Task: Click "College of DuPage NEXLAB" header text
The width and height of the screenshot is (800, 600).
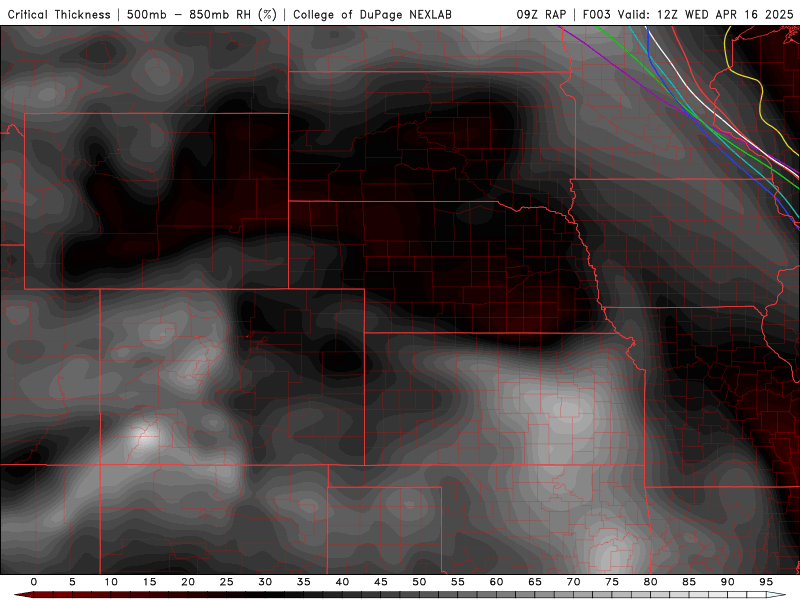Action: (x=372, y=15)
